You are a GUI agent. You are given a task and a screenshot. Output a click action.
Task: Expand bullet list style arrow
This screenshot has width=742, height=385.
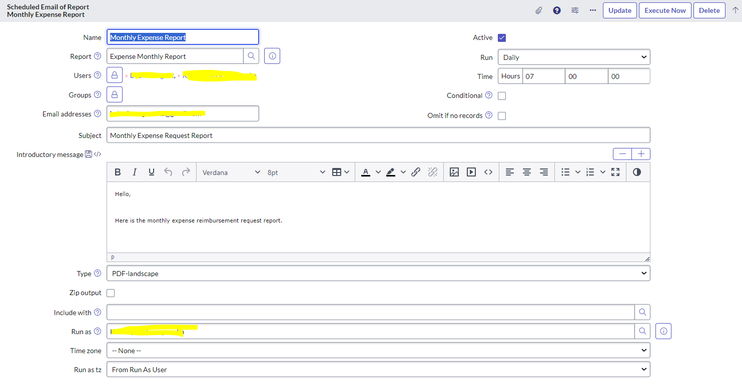point(577,172)
